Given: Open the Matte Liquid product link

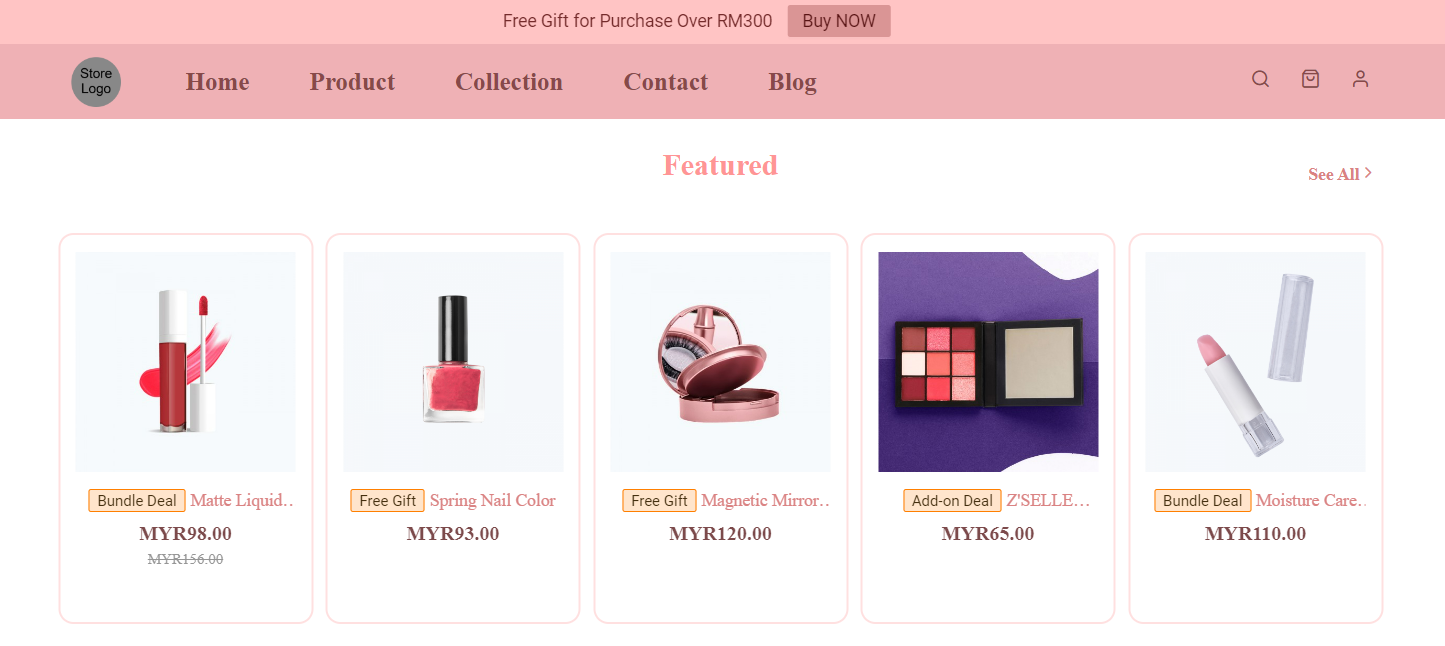Looking at the screenshot, I should [240, 500].
